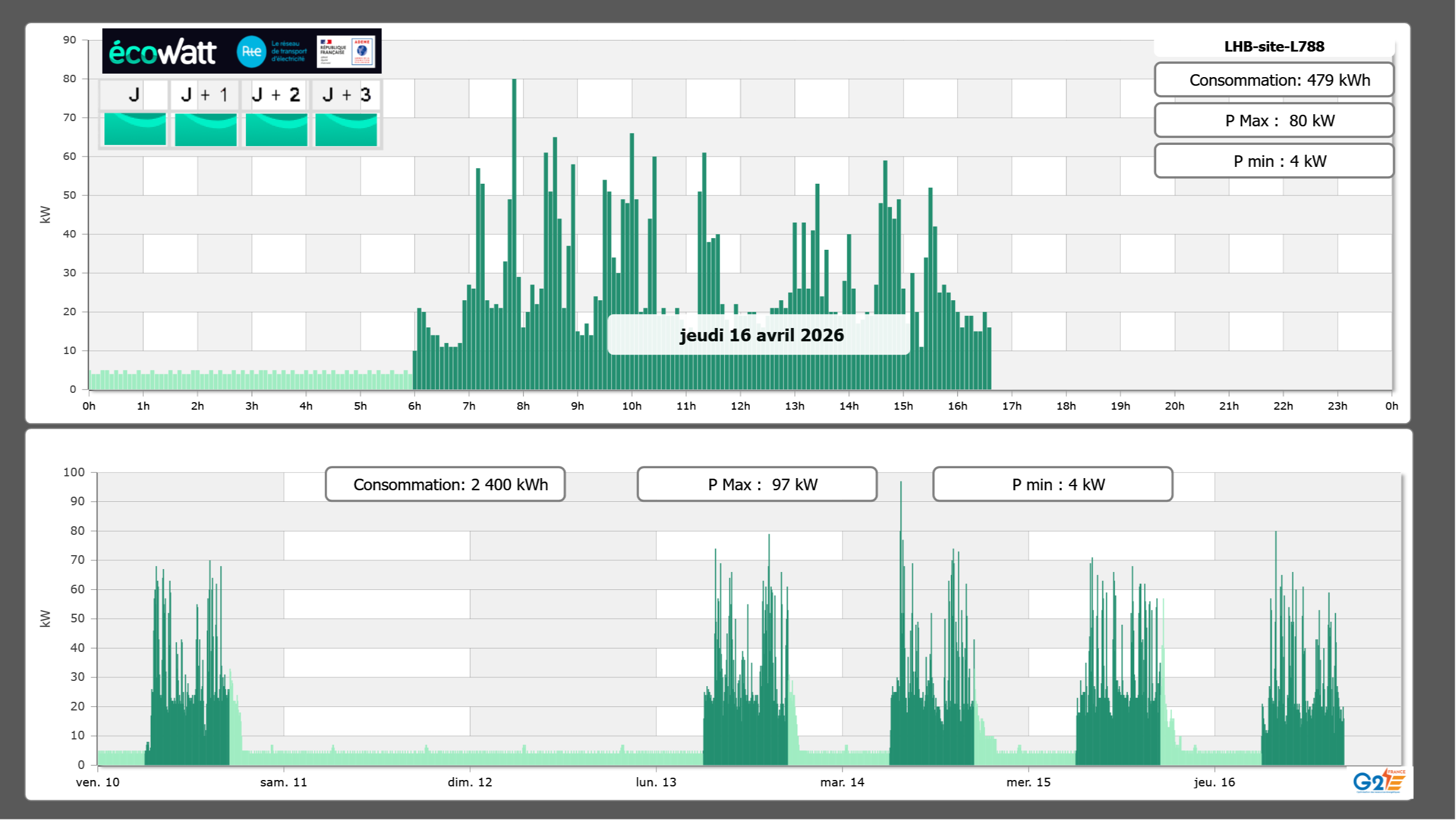Click the 12h tick on the hourly axis

point(740,406)
